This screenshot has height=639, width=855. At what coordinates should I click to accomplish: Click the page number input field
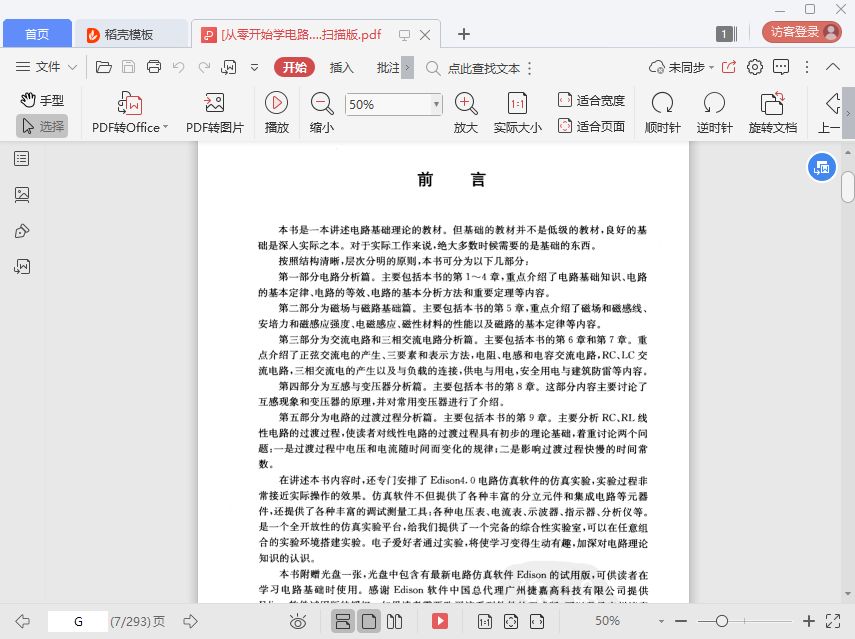coord(78,622)
